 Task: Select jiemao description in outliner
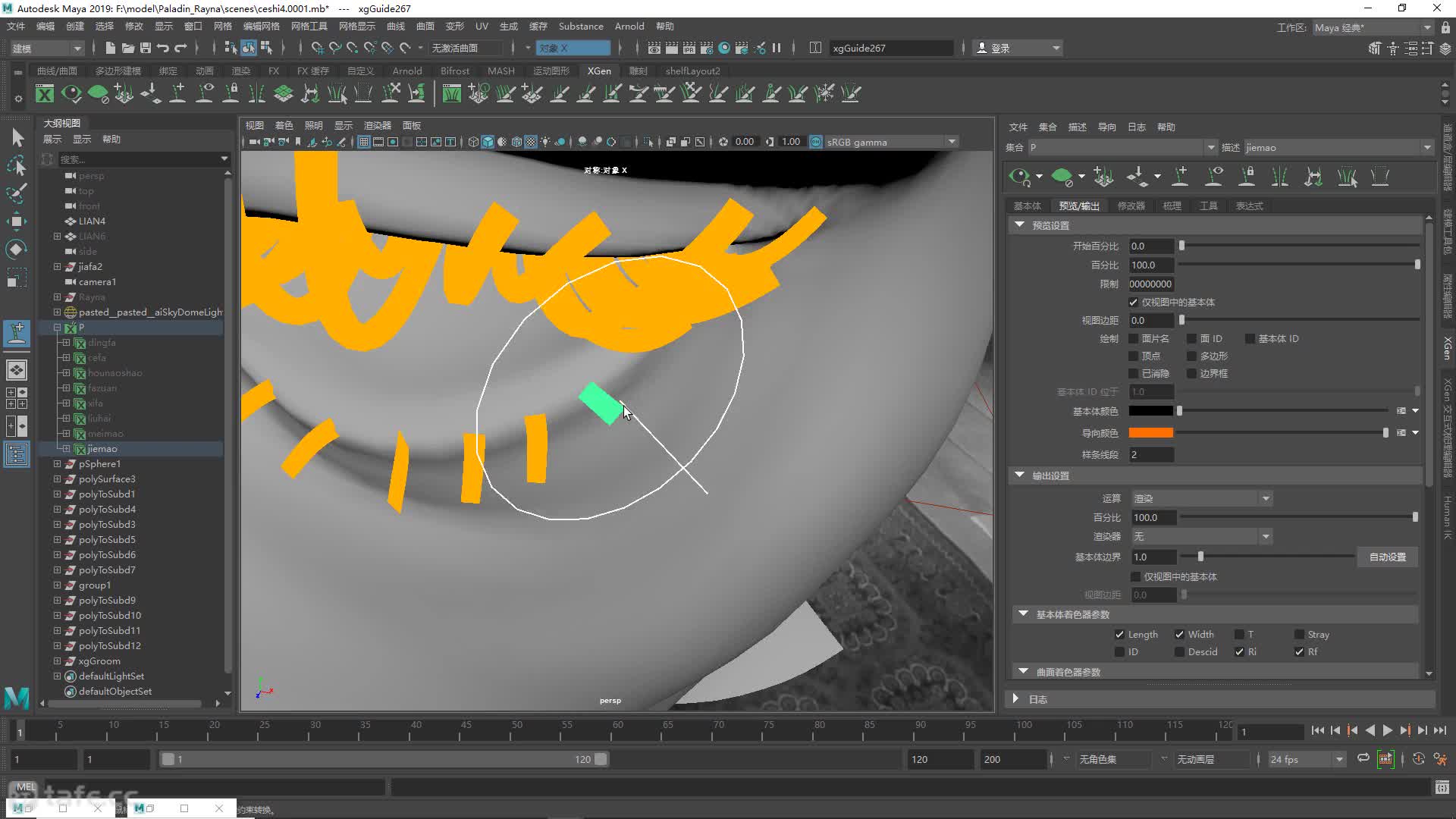(x=102, y=449)
